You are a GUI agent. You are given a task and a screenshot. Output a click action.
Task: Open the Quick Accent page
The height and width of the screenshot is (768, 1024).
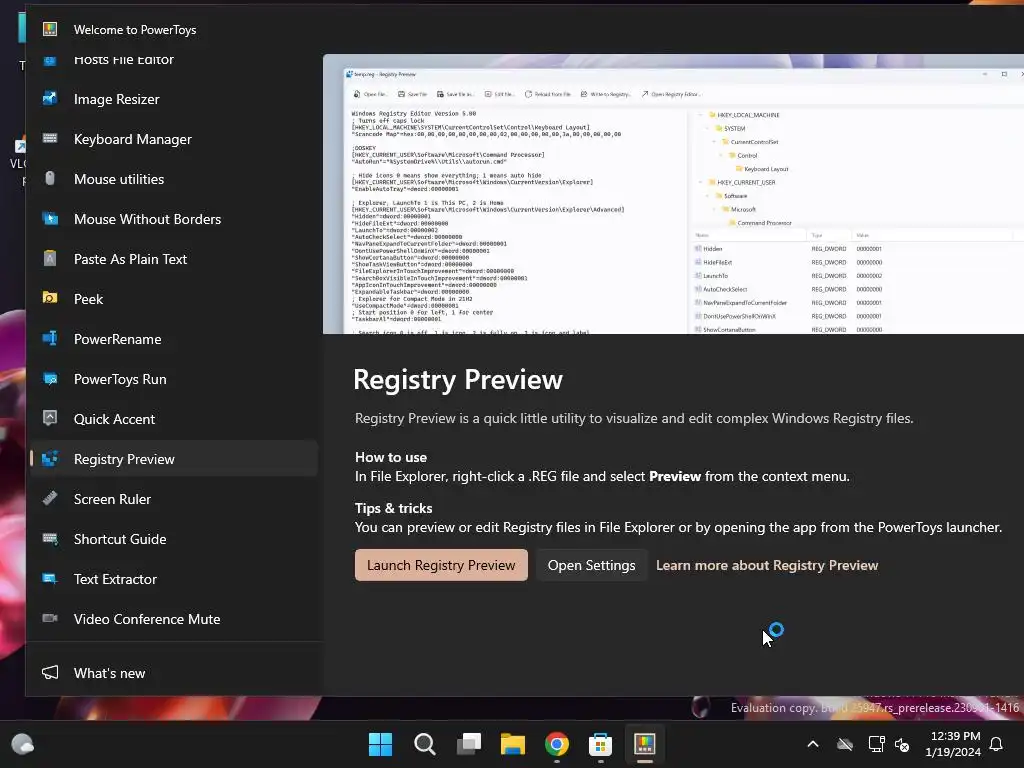tap(174, 419)
